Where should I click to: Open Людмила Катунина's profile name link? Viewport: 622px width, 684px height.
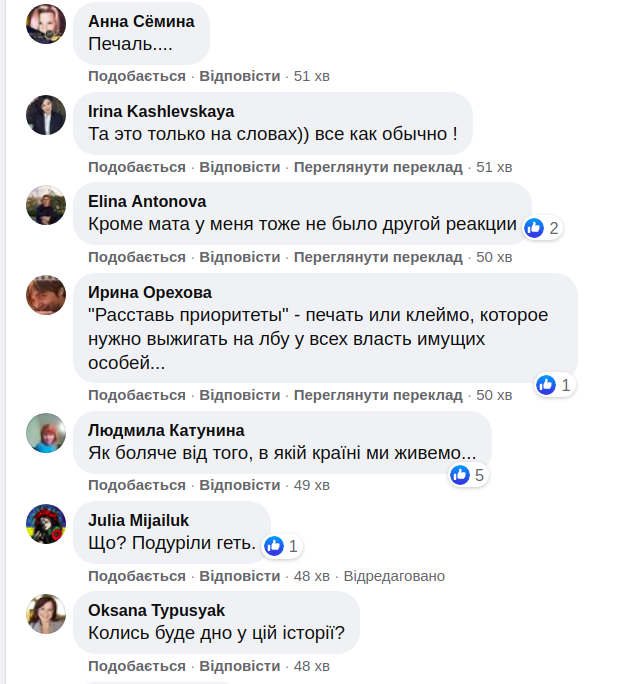coord(166,430)
